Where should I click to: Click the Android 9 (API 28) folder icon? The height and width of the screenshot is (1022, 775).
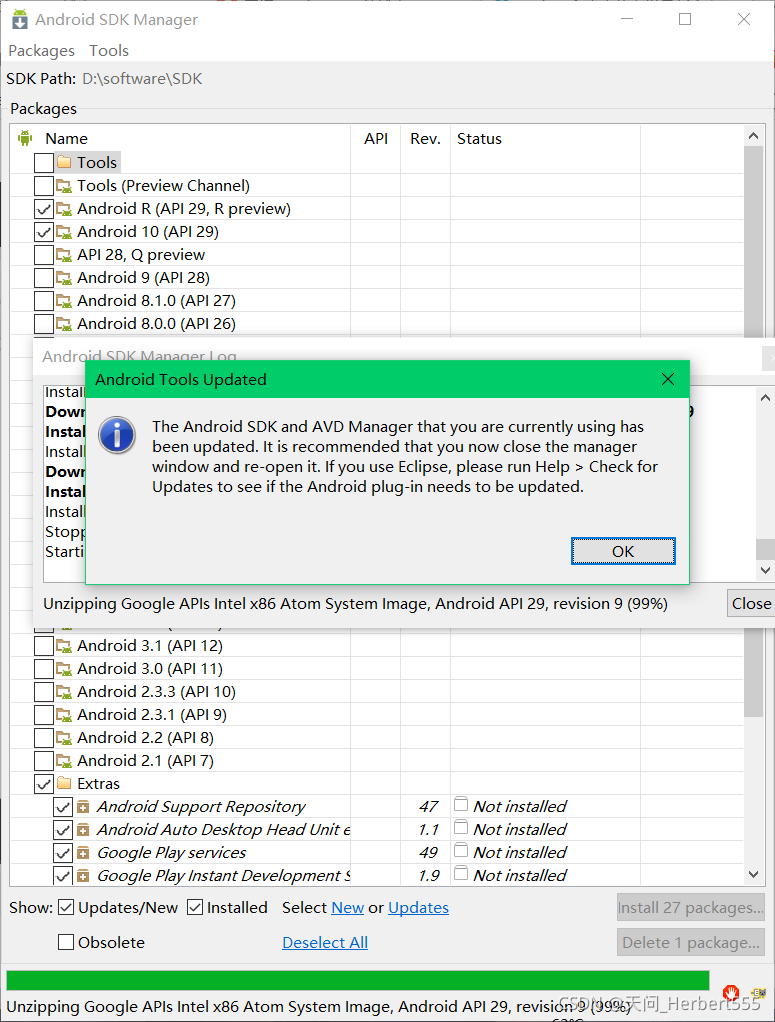[x=64, y=278]
